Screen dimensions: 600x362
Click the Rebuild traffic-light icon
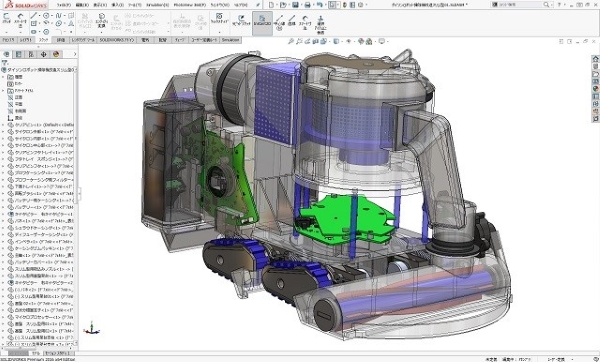pos(344,5)
